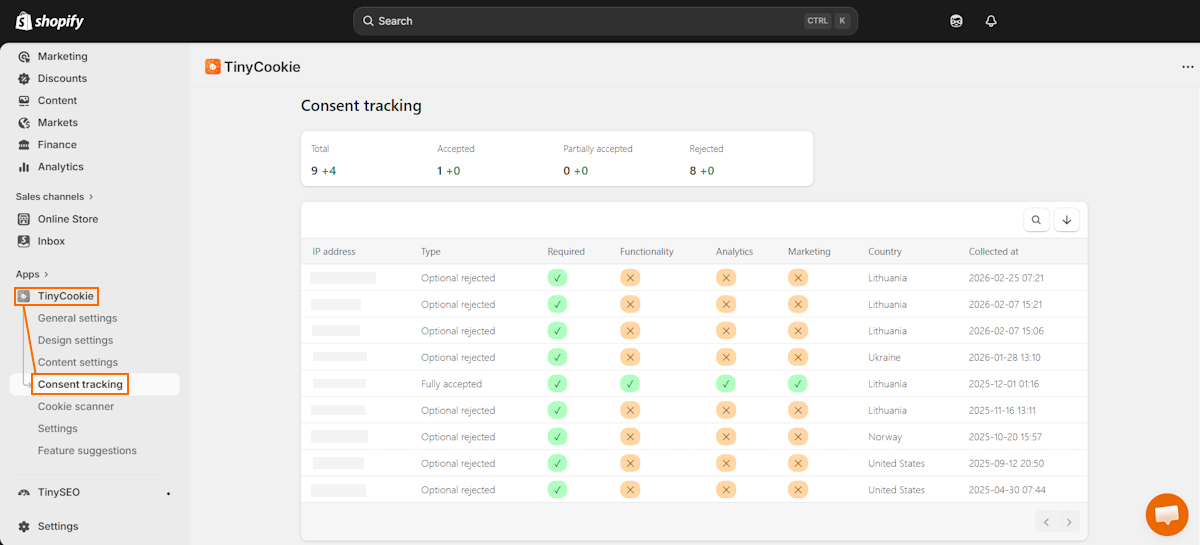Screen dimensions: 1200x545
Task: Open the TinyCookie three-dot menu
Action: tap(1188, 67)
